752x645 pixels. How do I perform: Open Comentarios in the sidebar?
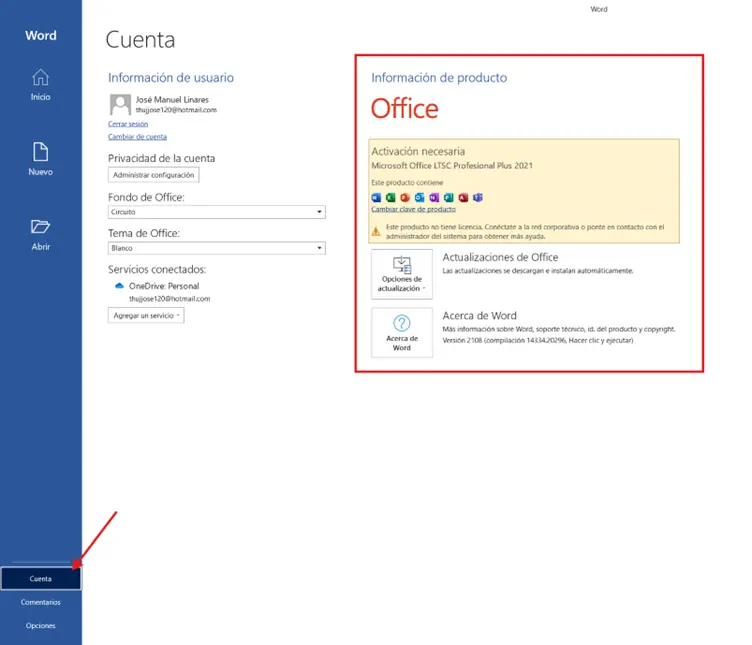coord(41,602)
